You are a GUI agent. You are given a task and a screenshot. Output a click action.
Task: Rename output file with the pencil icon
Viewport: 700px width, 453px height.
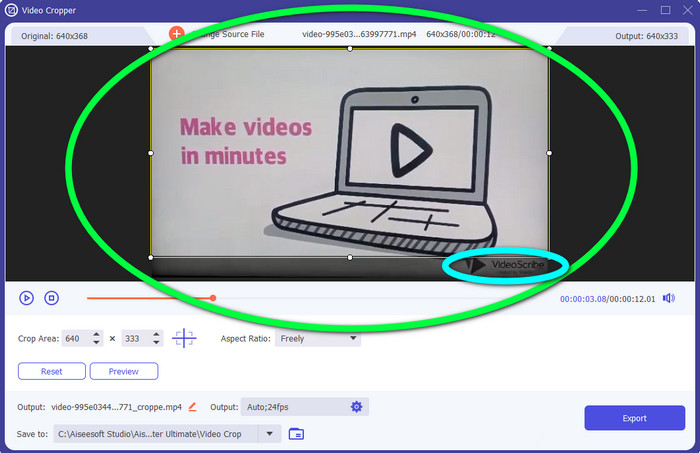tap(192, 407)
